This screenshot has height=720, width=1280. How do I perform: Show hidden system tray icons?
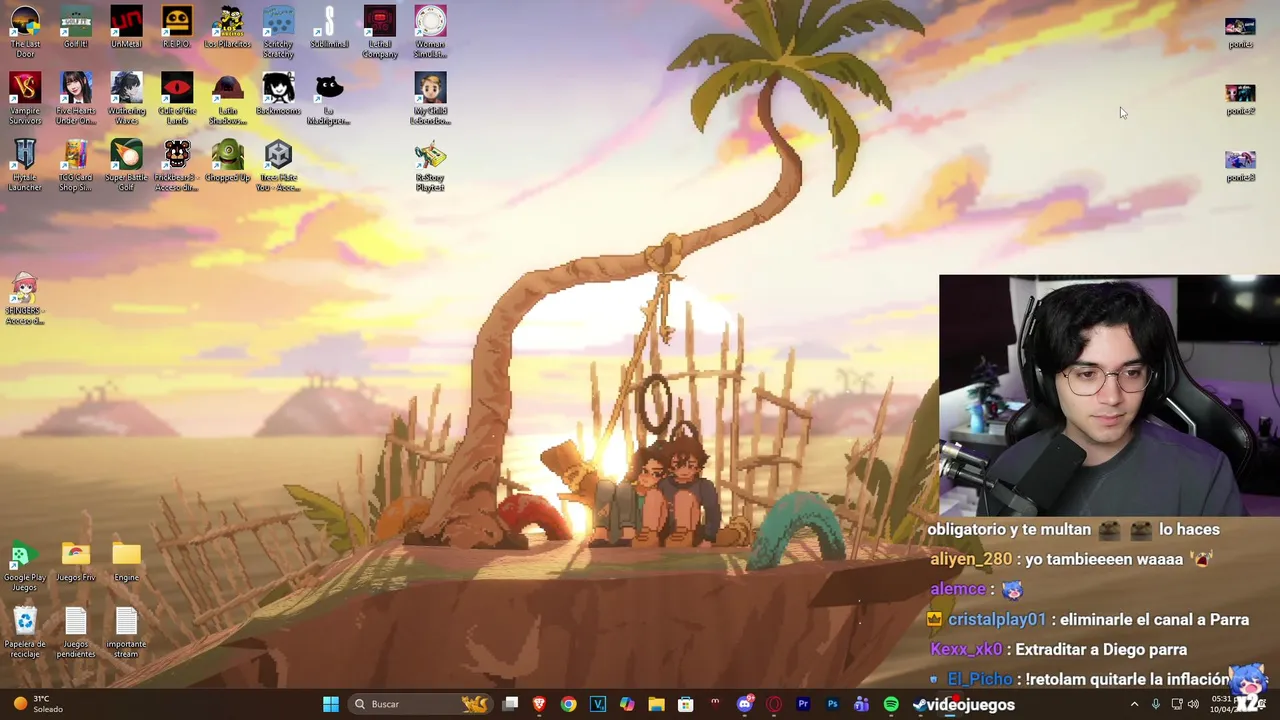pos(1134,704)
